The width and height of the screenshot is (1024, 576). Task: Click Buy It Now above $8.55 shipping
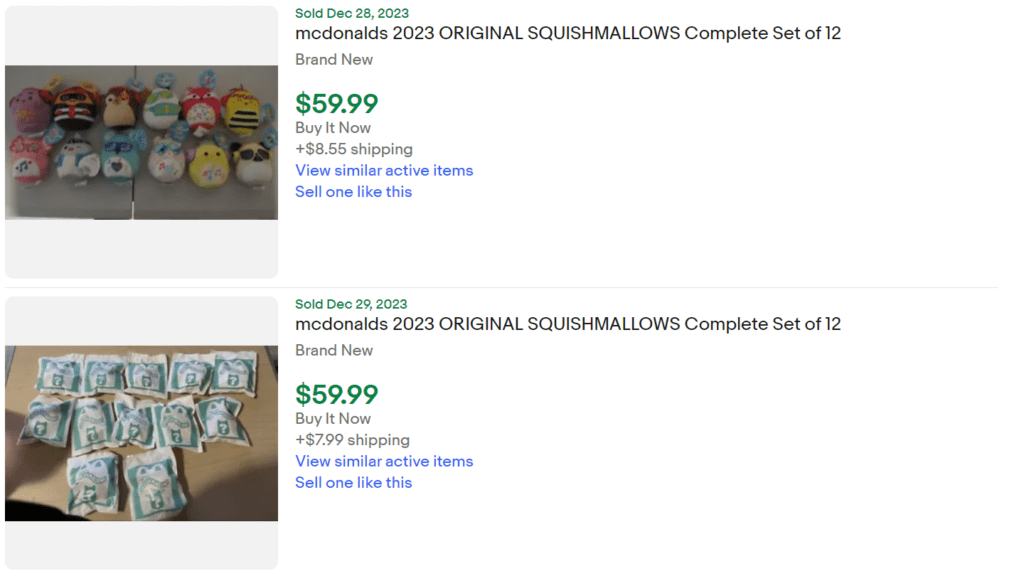pos(333,127)
